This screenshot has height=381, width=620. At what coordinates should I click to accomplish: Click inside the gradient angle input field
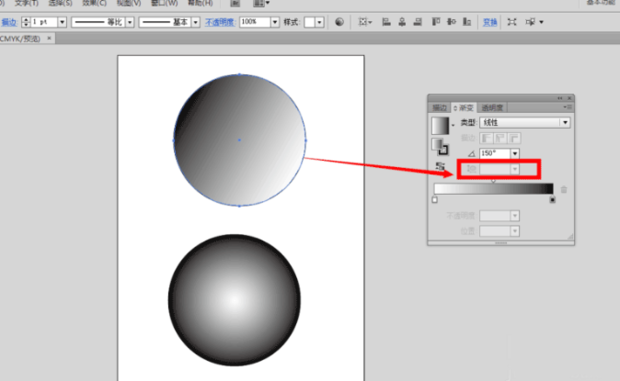[495, 153]
